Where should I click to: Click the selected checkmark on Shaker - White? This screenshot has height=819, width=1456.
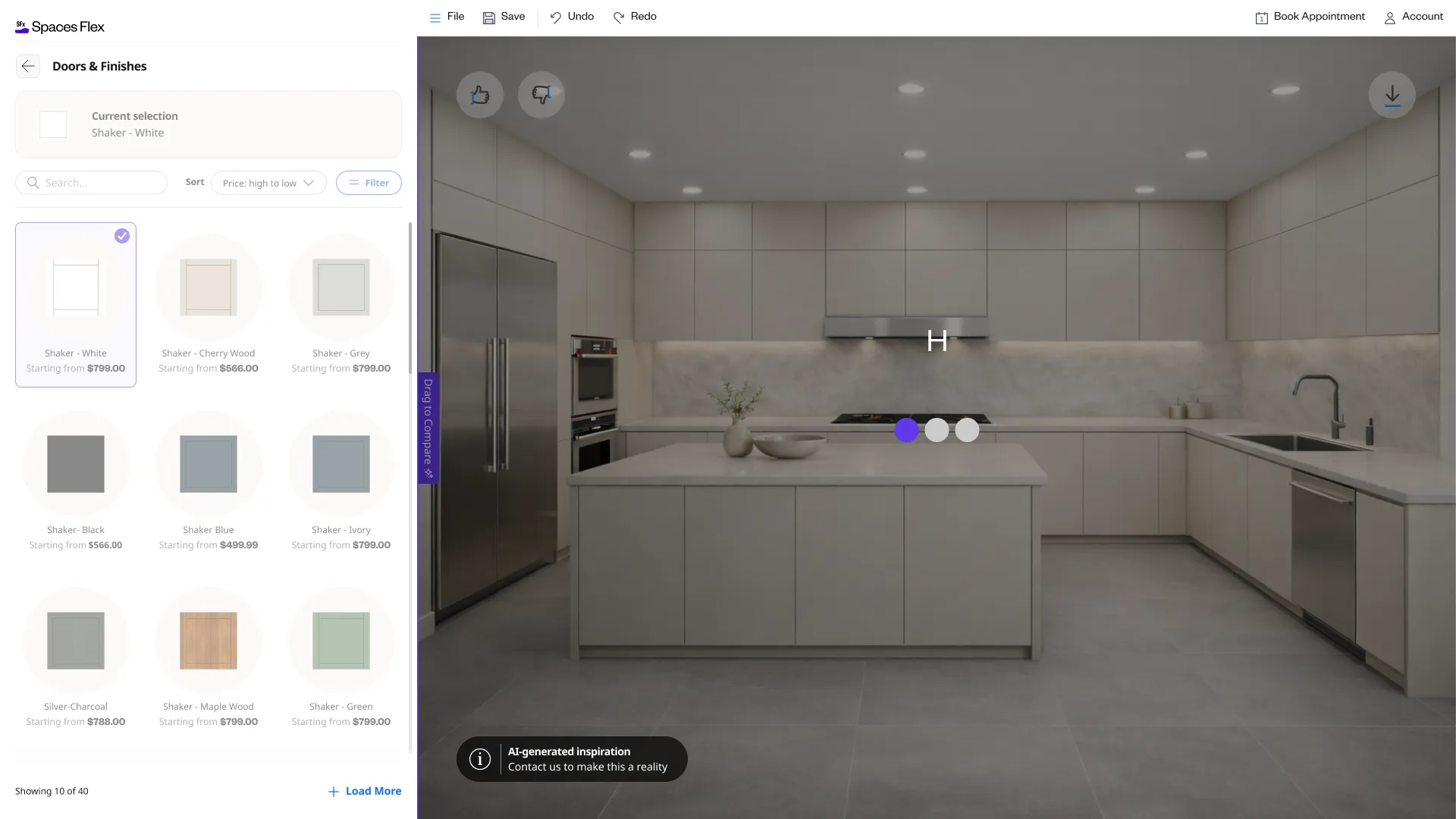pyautogui.click(x=122, y=236)
